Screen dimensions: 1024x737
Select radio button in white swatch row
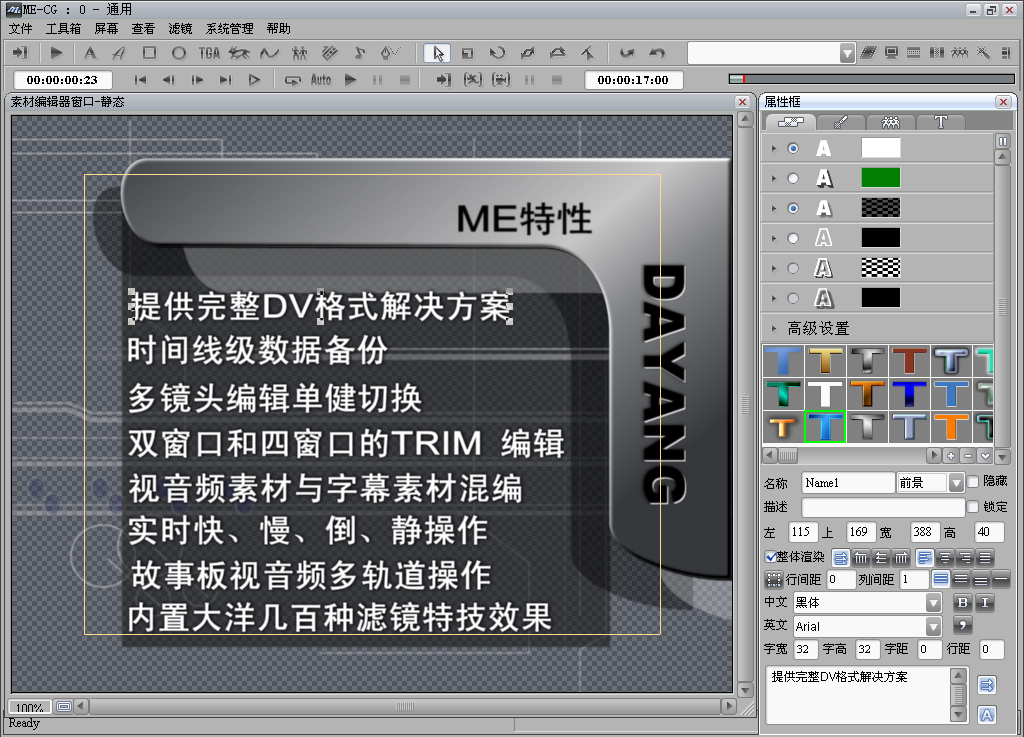click(793, 149)
